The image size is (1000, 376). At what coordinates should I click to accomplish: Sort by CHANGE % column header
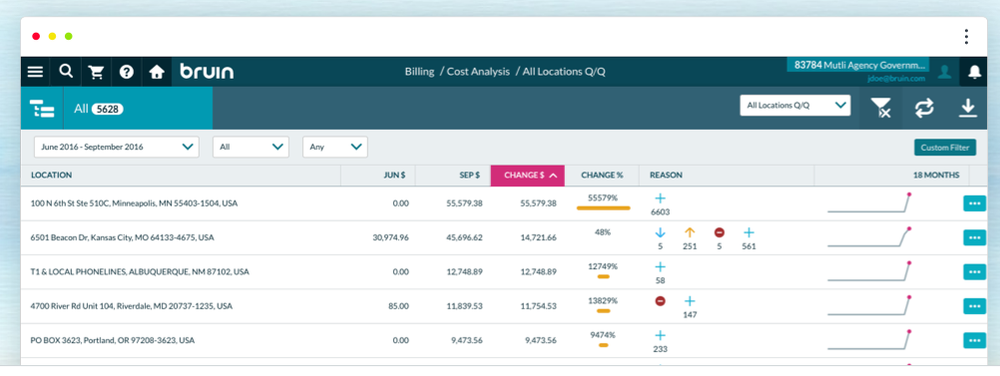coord(602,175)
